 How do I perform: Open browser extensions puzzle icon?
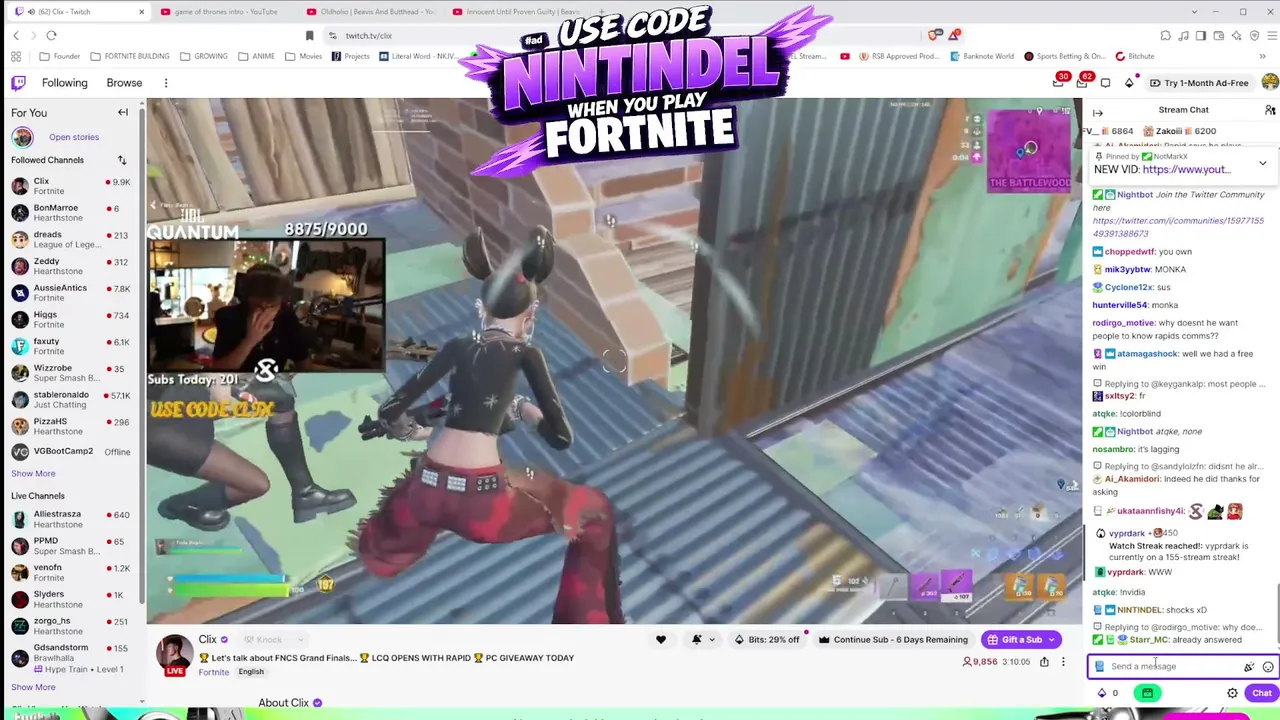tap(1165, 35)
